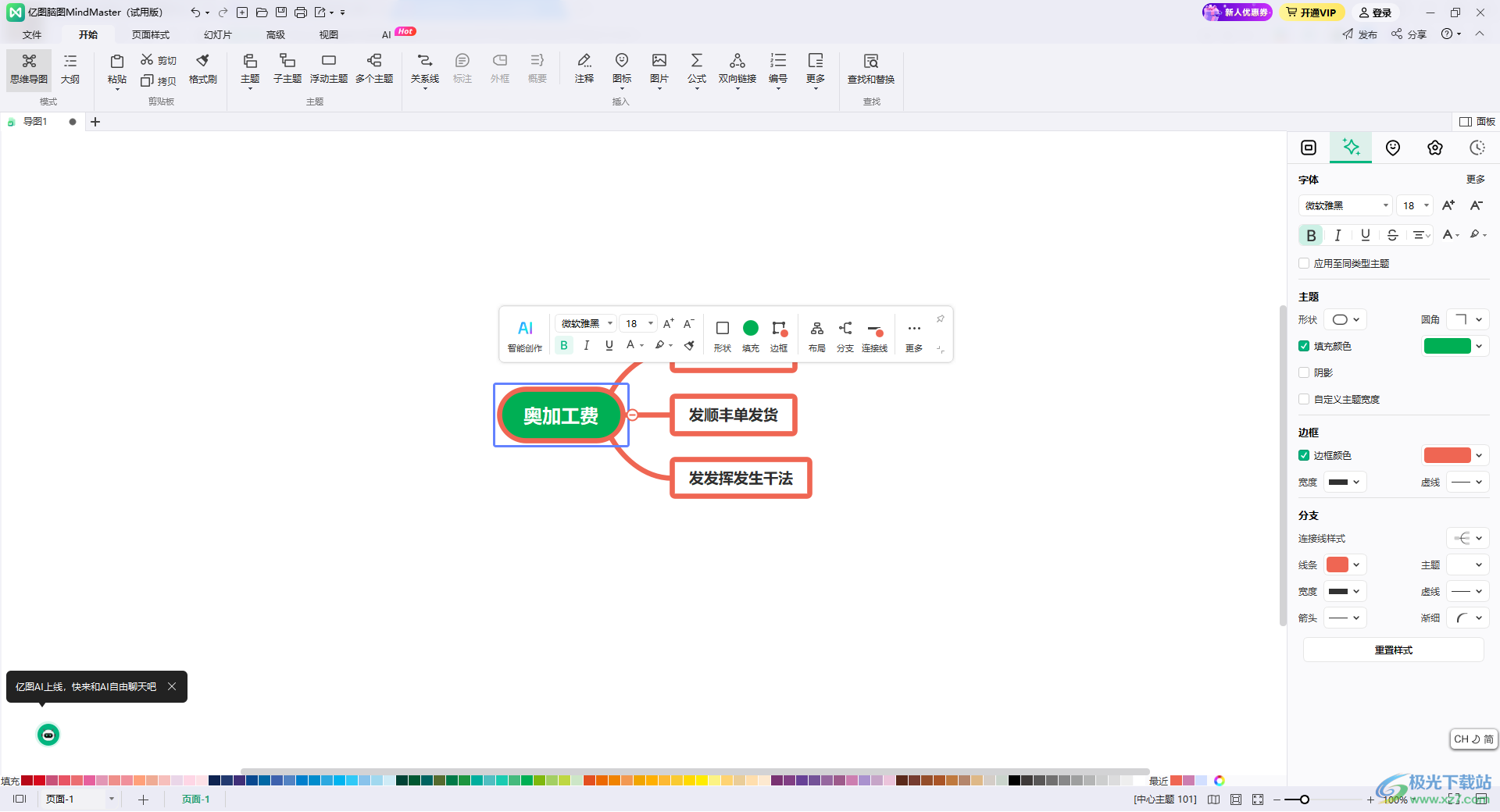Open AI 智能创作 in floating toolbar
The image size is (1500, 812).
click(x=525, y=335)
